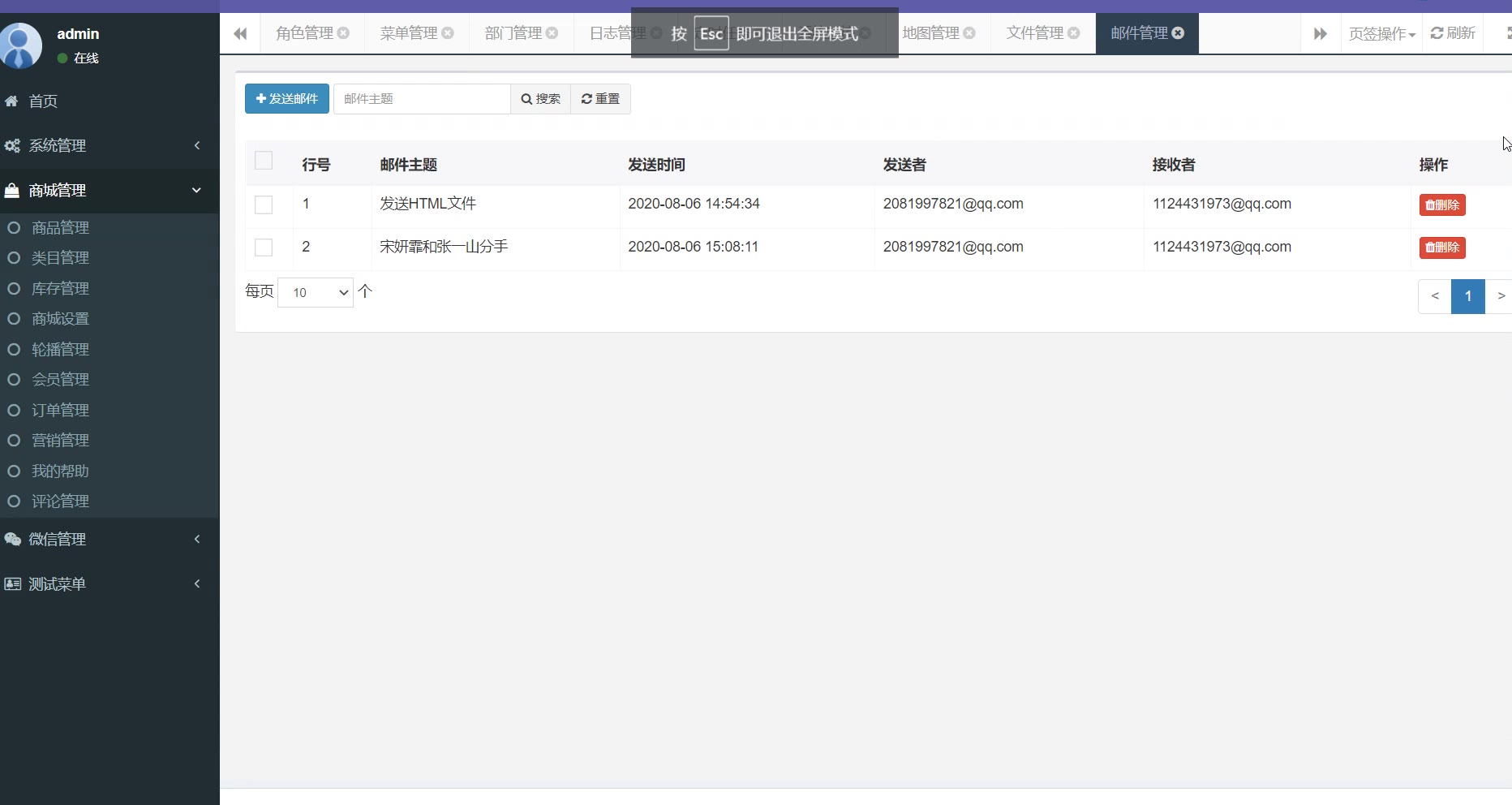Check the checkbox for row 2
This screenshot has height=805, width=1512.
(264, 248)
